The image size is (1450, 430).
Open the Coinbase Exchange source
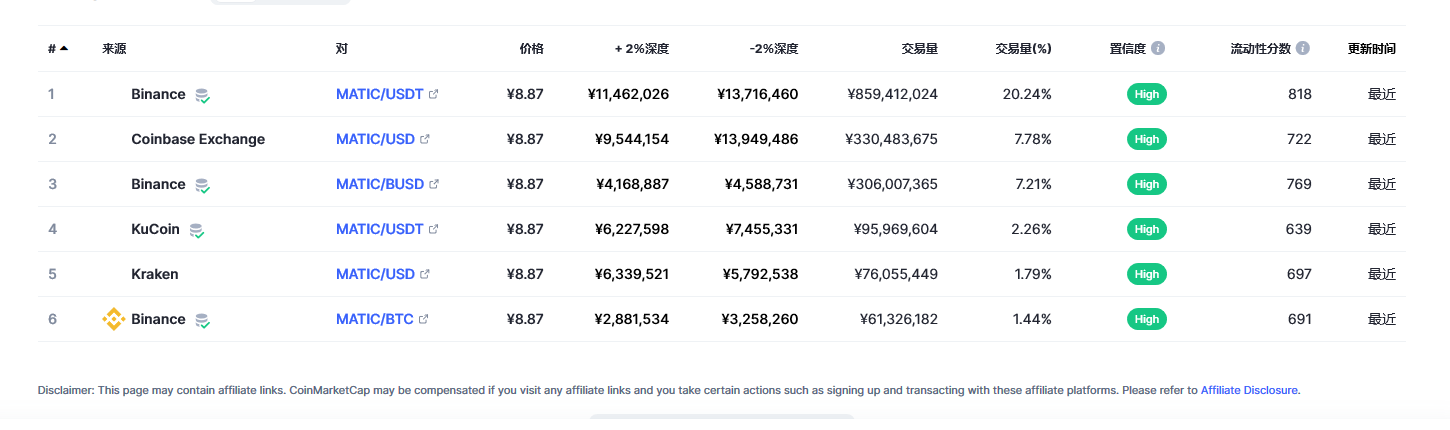click(x=198, y=139)
